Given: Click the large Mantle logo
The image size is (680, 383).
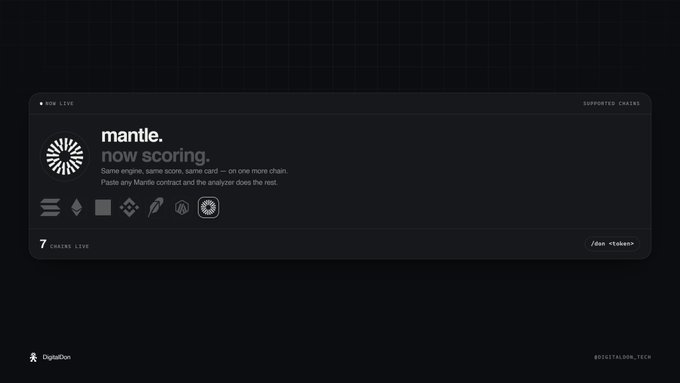Looking at the screenshot, I should [x=65, y=156].
